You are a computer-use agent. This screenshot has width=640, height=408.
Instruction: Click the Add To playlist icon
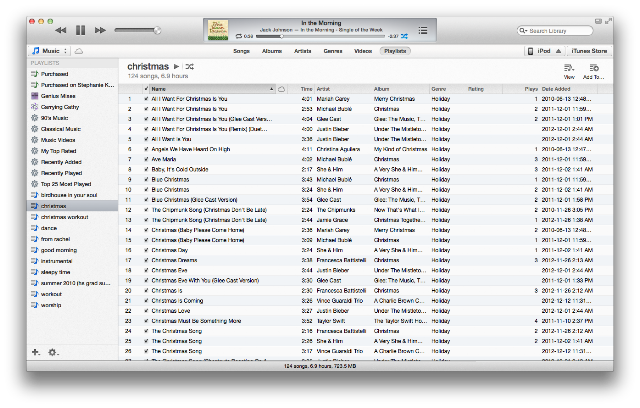coord(593,71)
